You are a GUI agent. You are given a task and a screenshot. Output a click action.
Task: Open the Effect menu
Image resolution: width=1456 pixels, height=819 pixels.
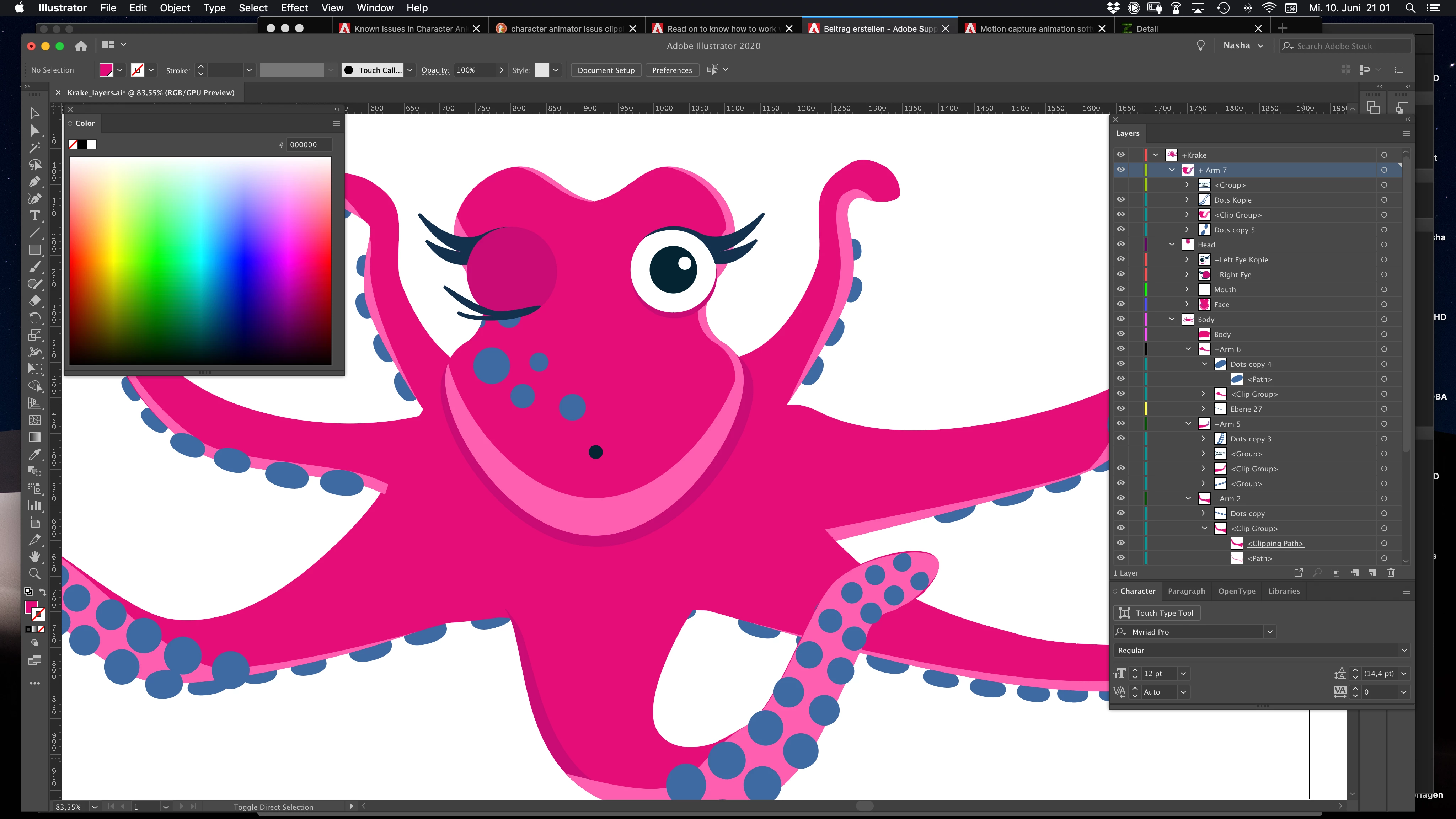(x=294, y=8)
